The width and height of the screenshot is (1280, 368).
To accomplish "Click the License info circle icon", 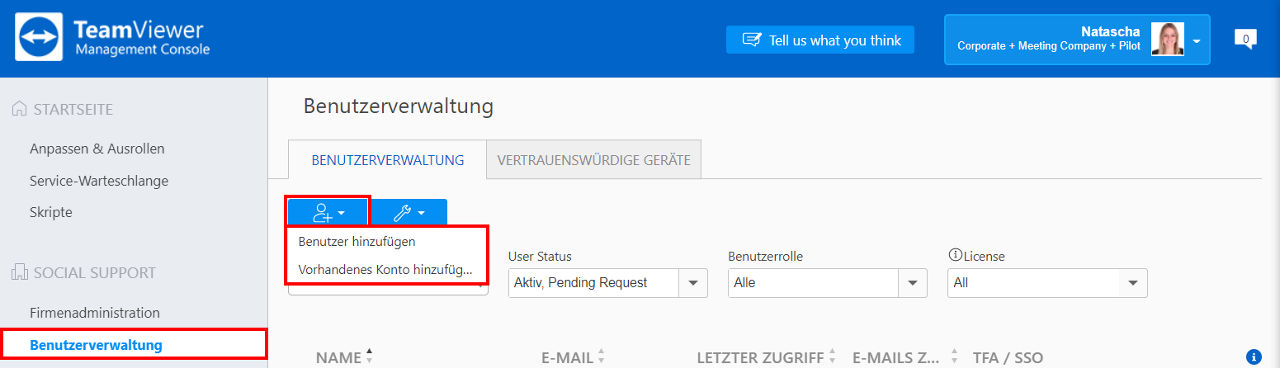I will point(954,256).
